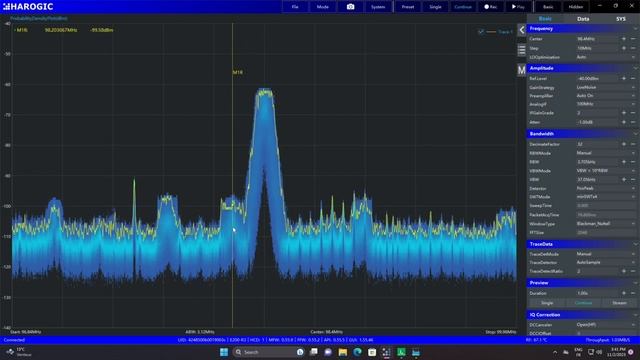Screen dimensions: 640x360
Task: Select the Basic tab in side panel
Action: (545, 19)
